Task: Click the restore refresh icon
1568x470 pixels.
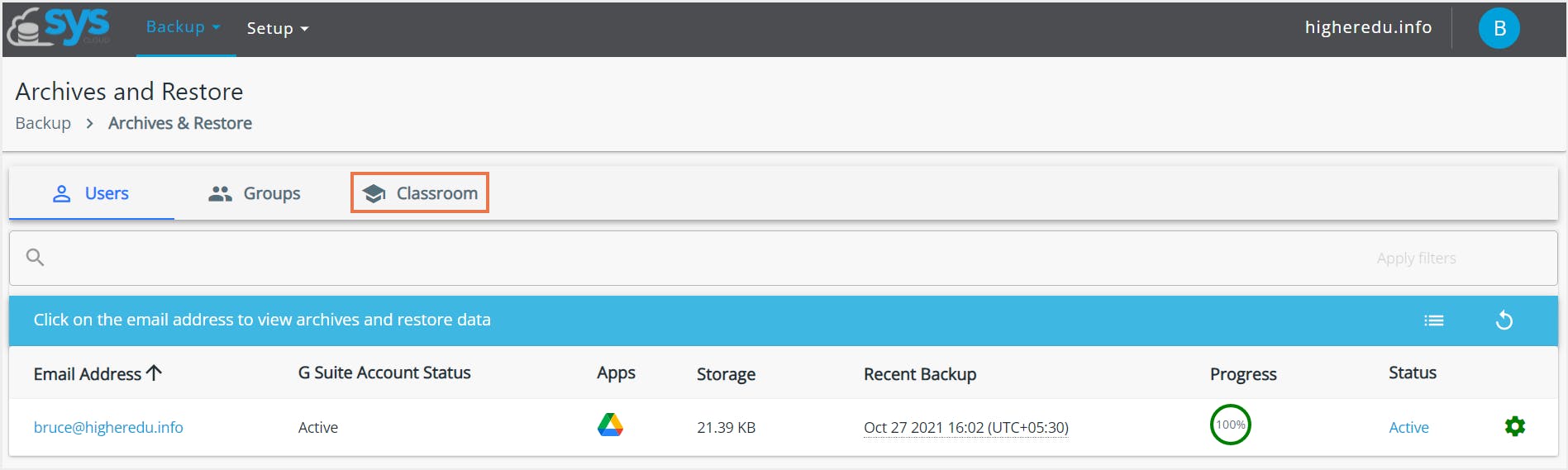Action: click(x=1504, y=320)
